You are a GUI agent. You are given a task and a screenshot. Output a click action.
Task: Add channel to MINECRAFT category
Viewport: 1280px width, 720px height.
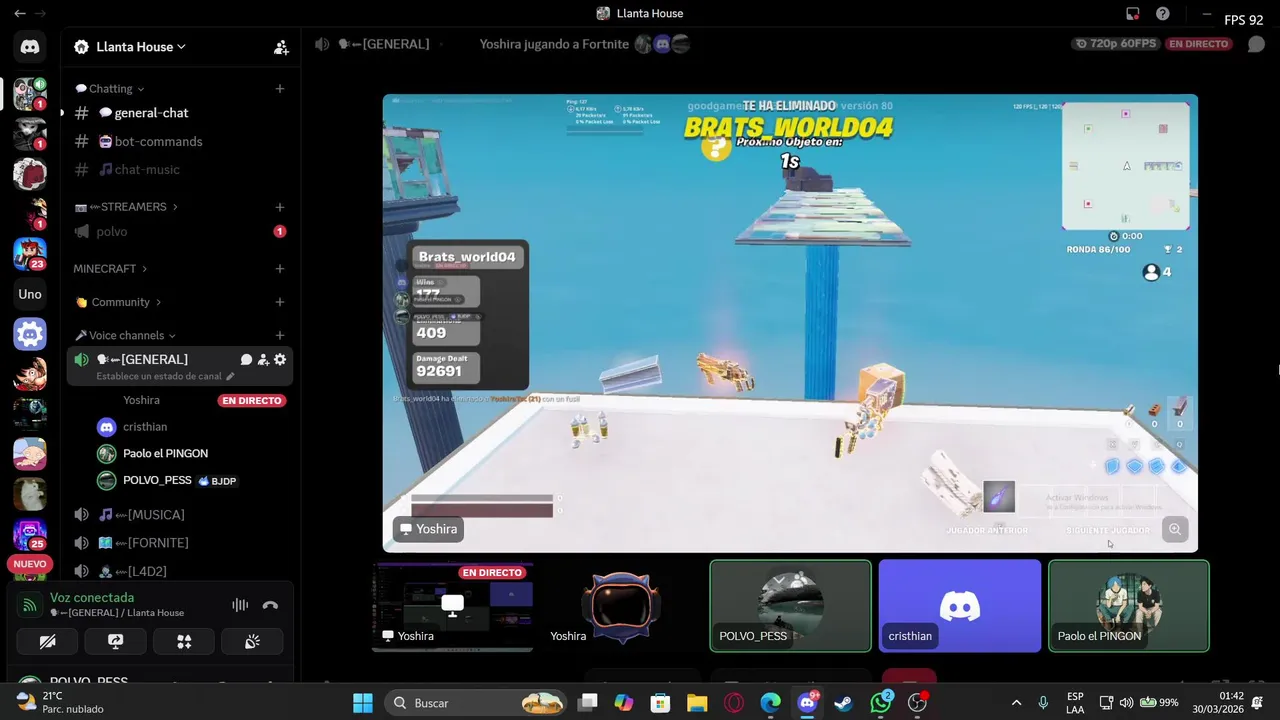280,269
